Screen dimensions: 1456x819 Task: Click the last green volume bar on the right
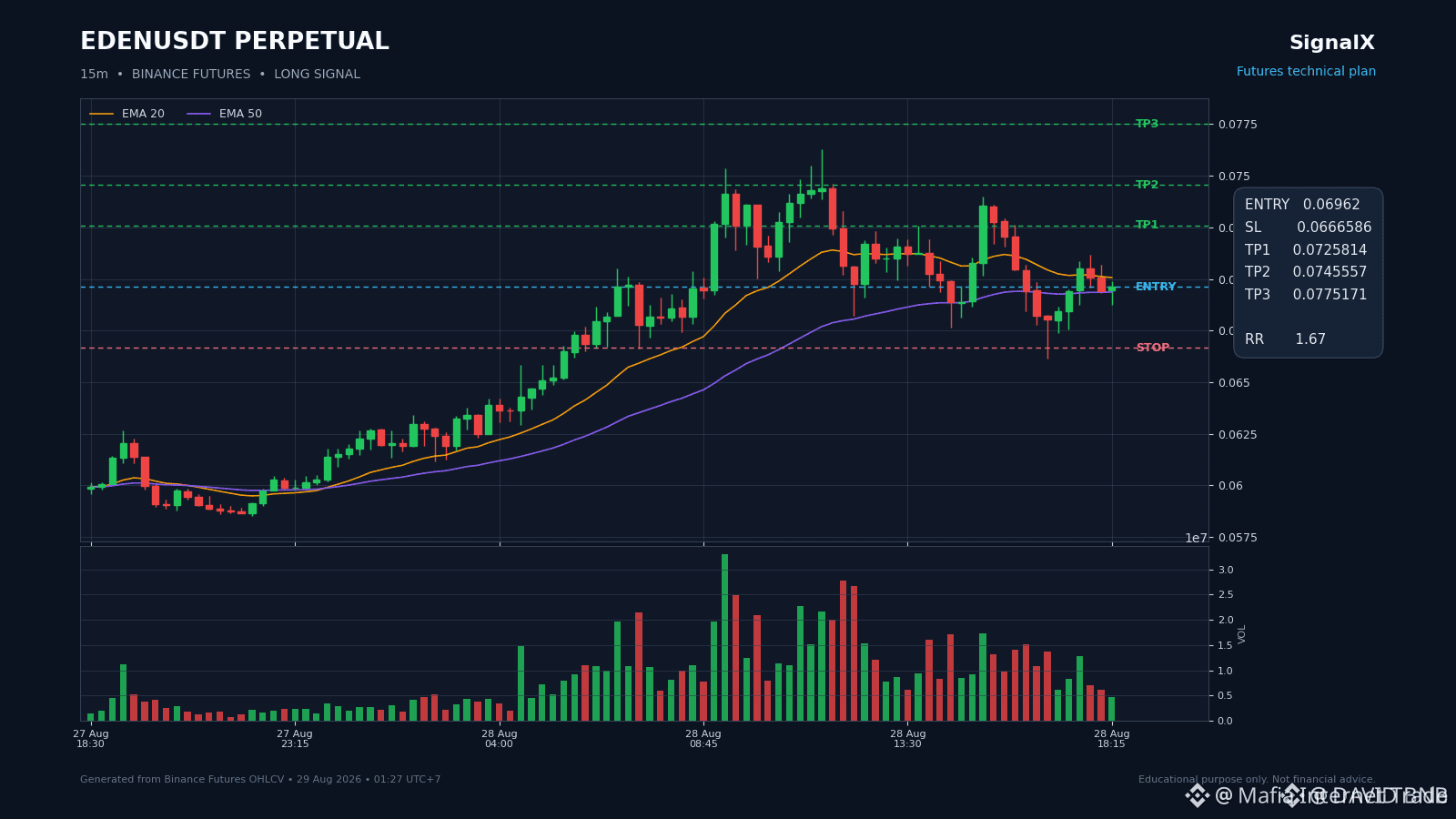click(x=1111, y=709)
